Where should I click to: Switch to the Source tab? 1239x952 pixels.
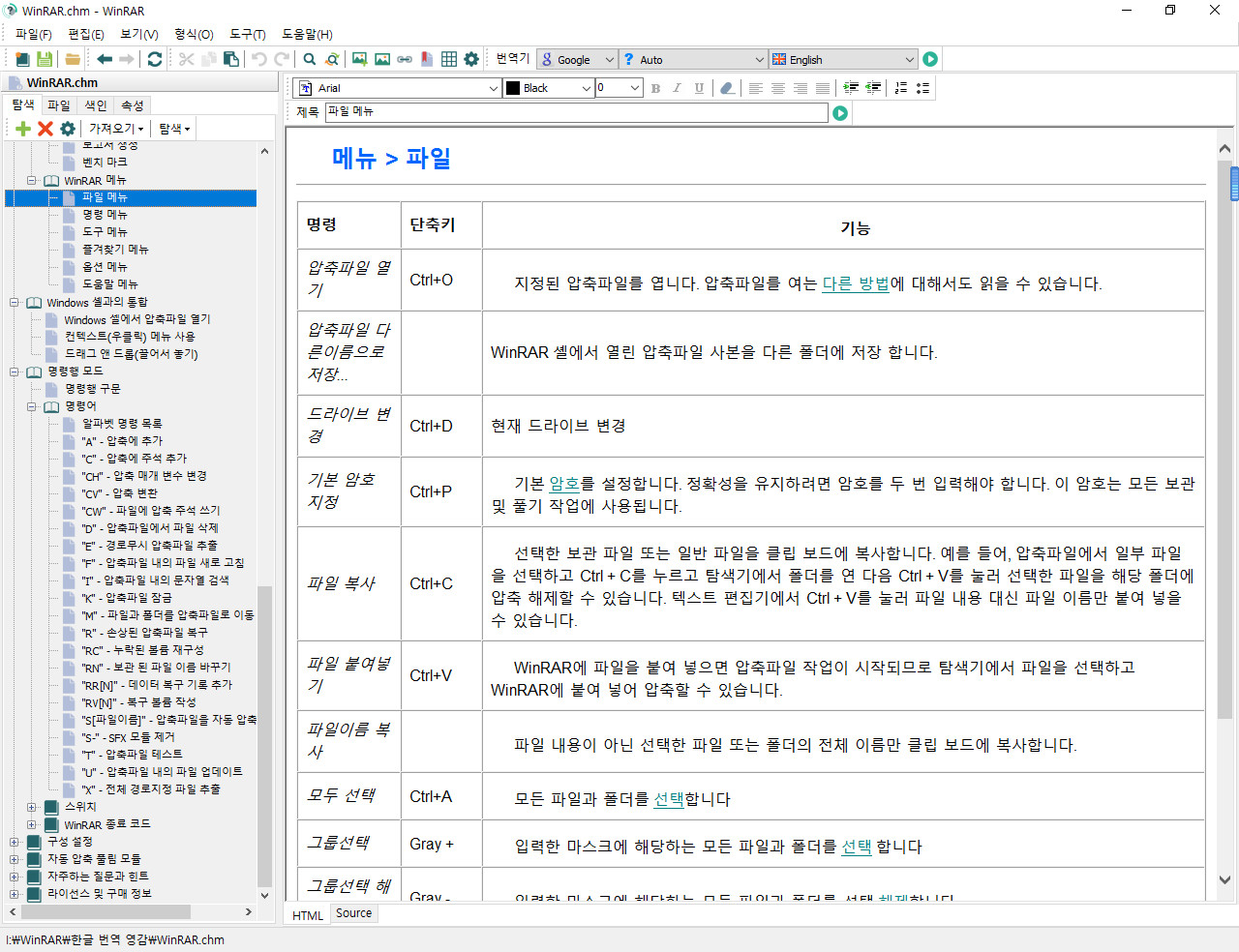[x=354, y=913]
